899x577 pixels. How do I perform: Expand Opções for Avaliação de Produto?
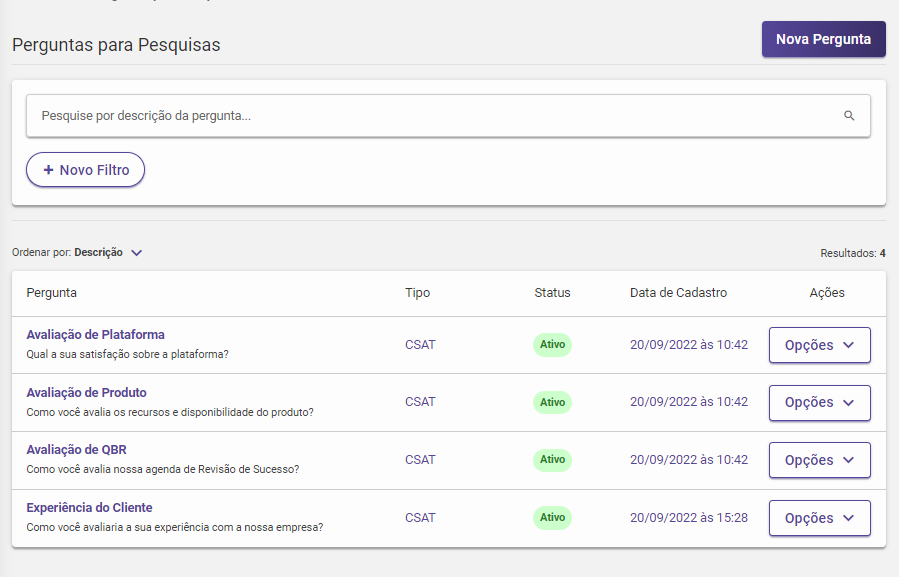click(x=819, y=403)
